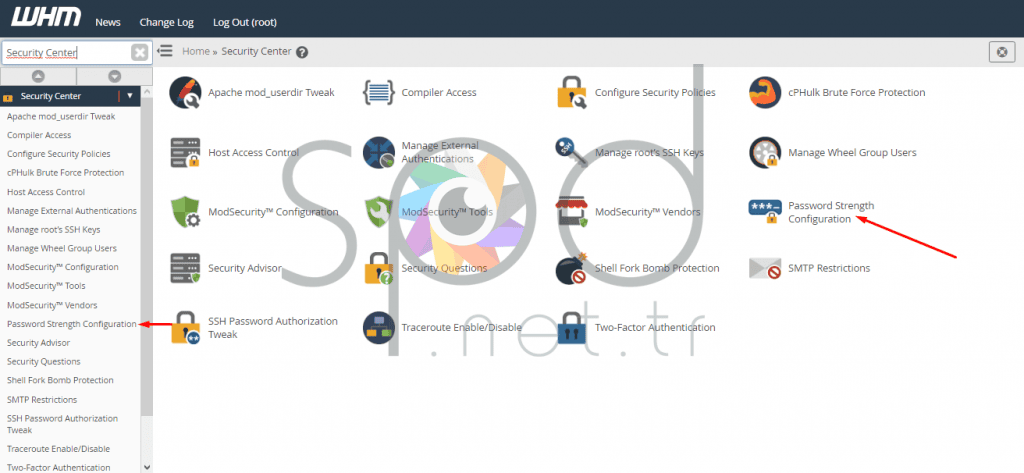Select ModSecurity Vendors in sidebar
Image resolution: width=1024 pixels, height=473 pixels.
[52, 305]
